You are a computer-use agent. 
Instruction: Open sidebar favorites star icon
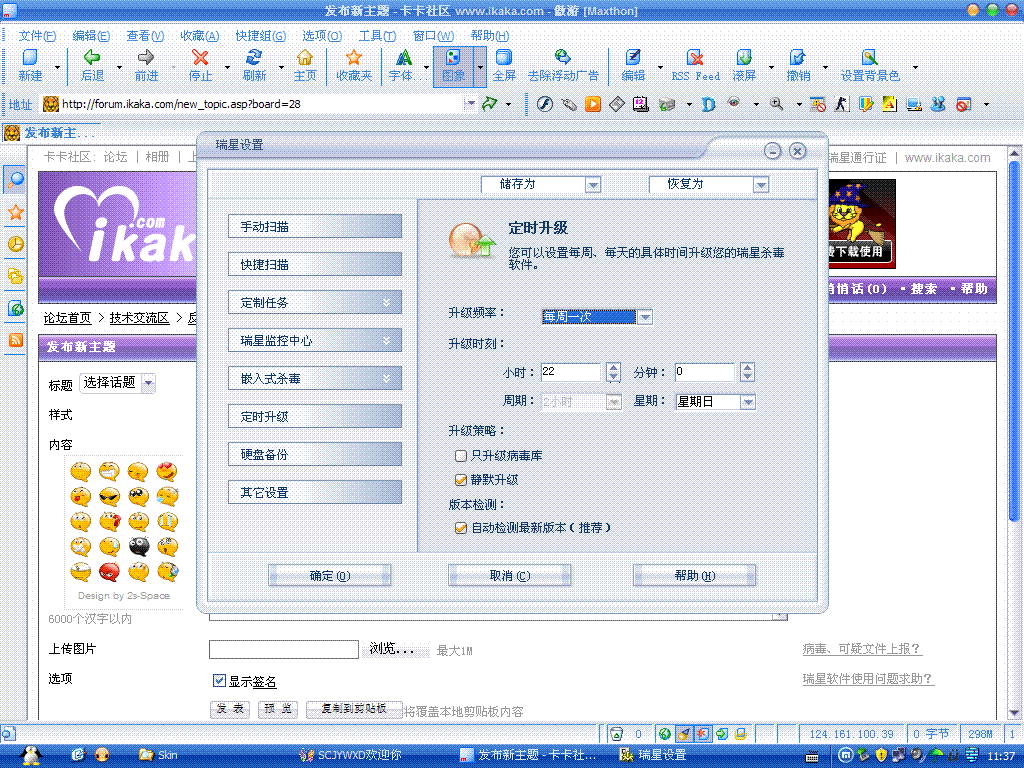pyautogui.click(x=15, y=212)
